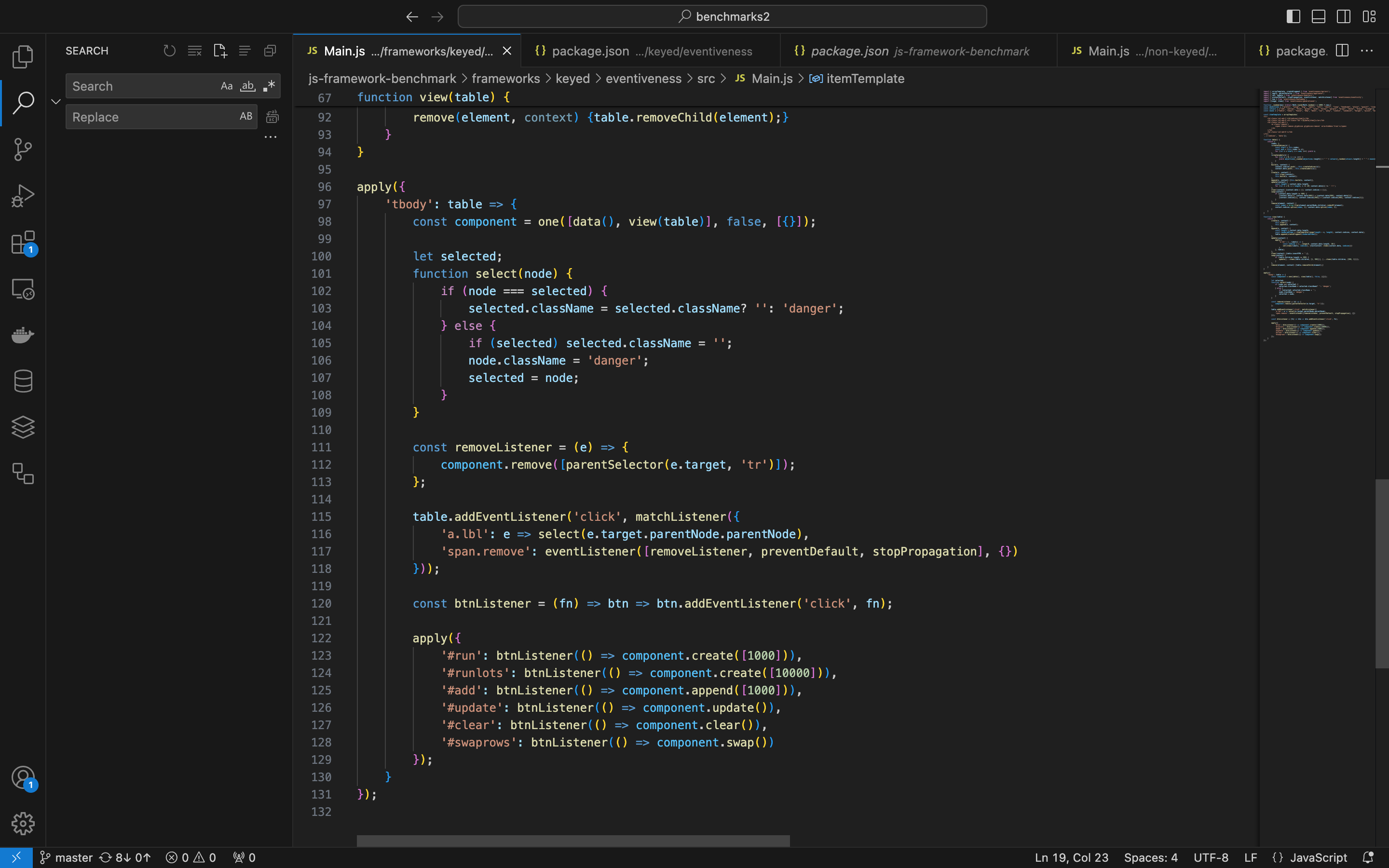Open Docker view in activity bar
Image resolution: width=1389 pixels, height=868 pixels.
tap(23, 335)
